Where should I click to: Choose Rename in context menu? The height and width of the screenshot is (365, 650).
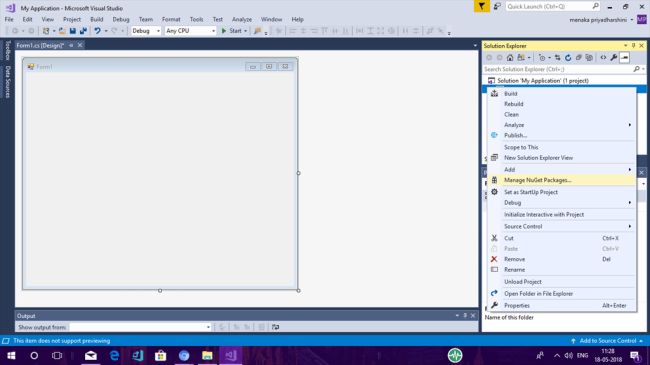[562, 270]
